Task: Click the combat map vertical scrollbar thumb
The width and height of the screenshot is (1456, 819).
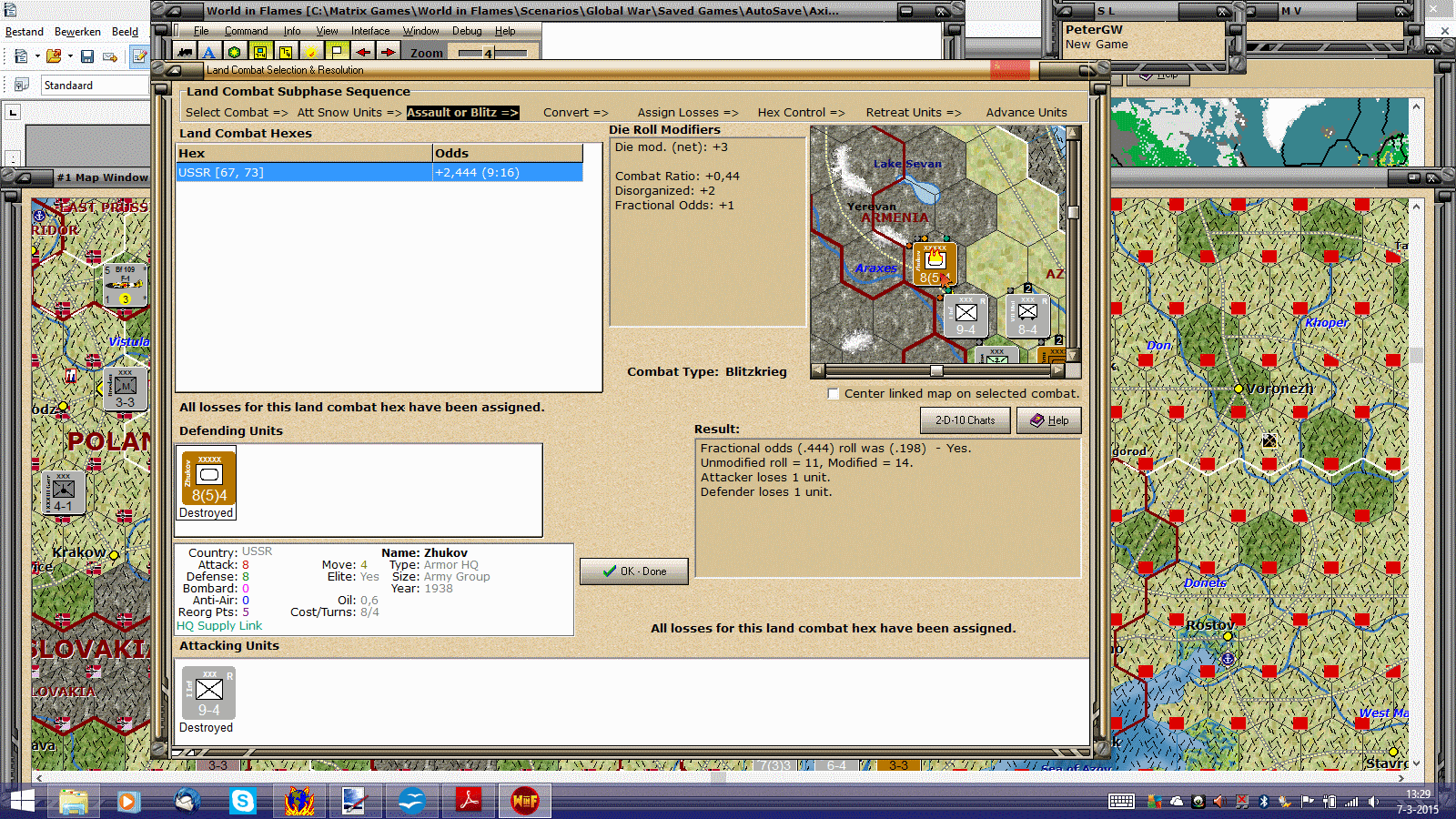Action: [x=1074, y=213]
